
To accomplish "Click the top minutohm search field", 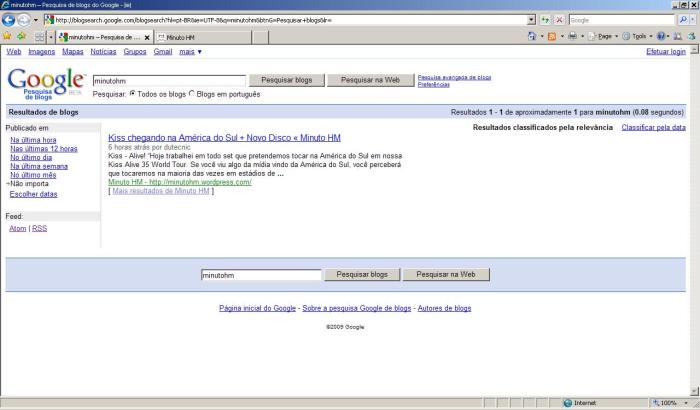I will [169, 81].
